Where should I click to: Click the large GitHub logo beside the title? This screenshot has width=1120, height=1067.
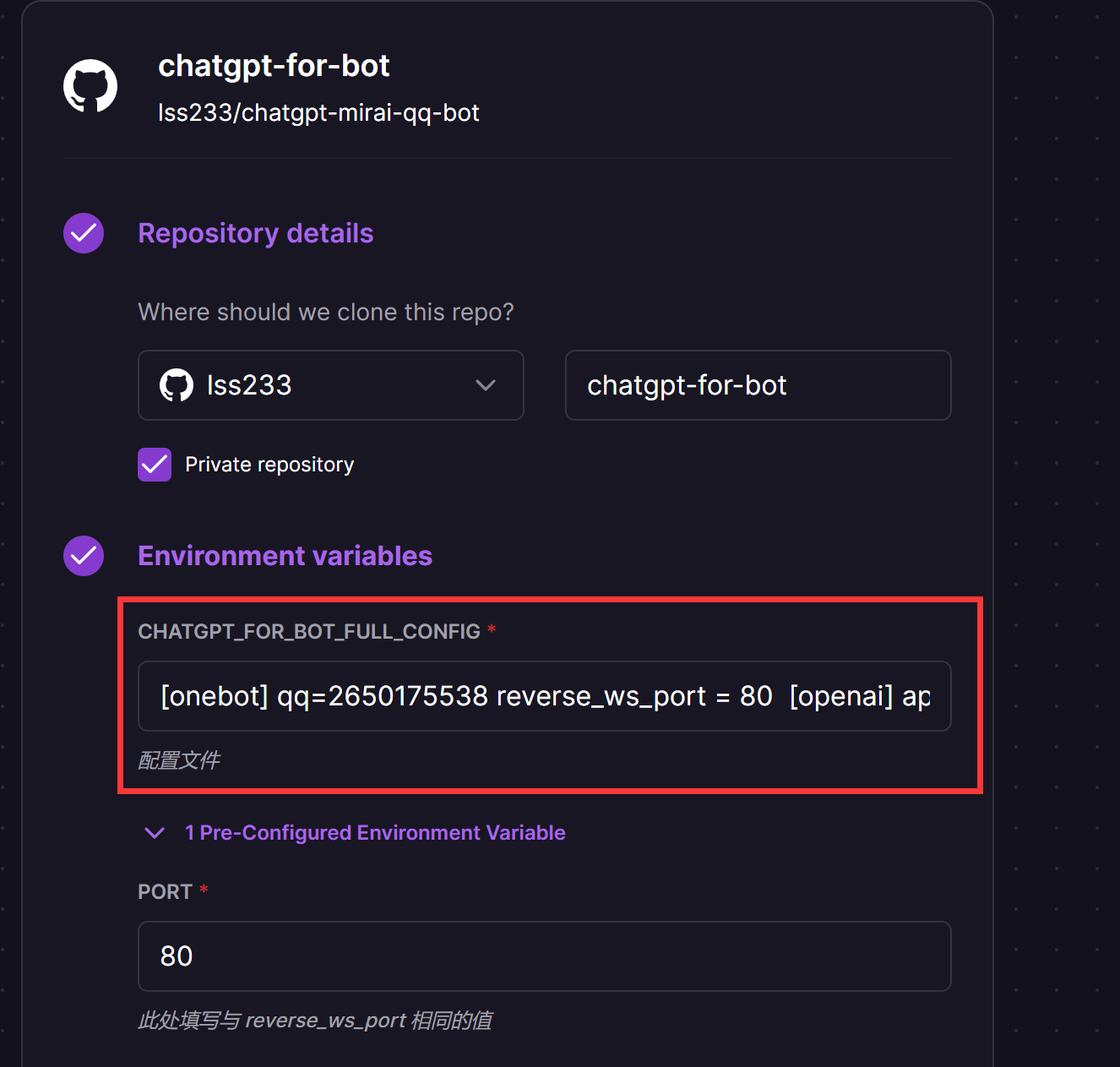[x=90, y=86]
